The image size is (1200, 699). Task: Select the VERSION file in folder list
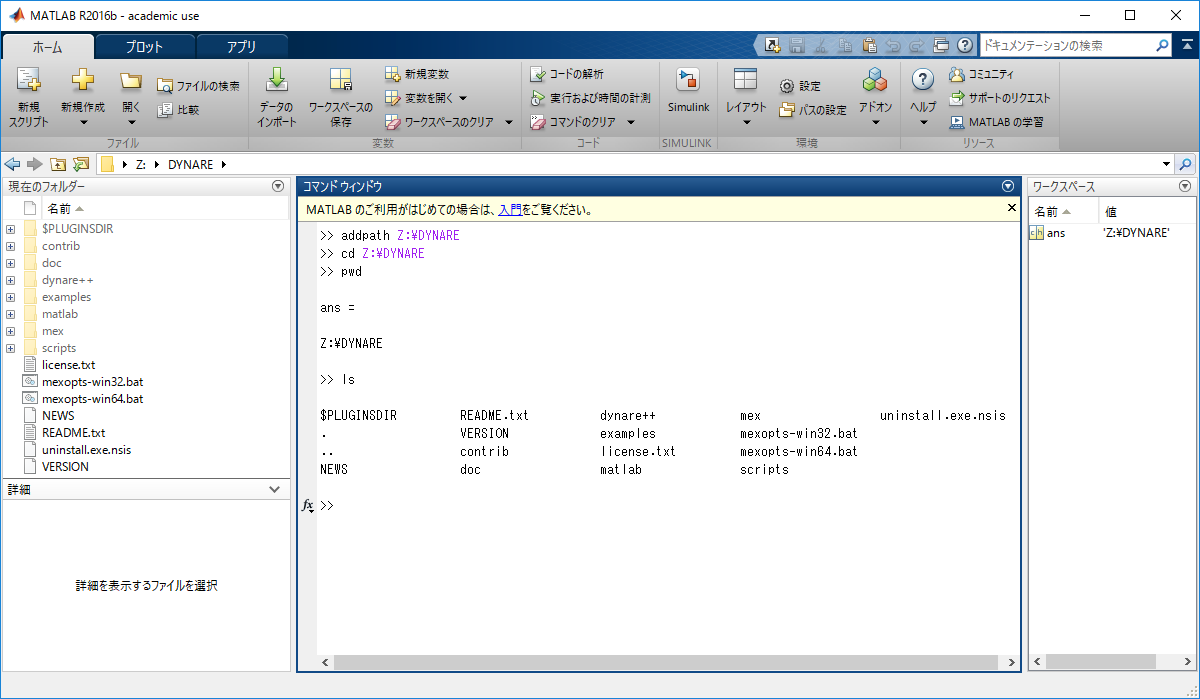pos(65,467)
